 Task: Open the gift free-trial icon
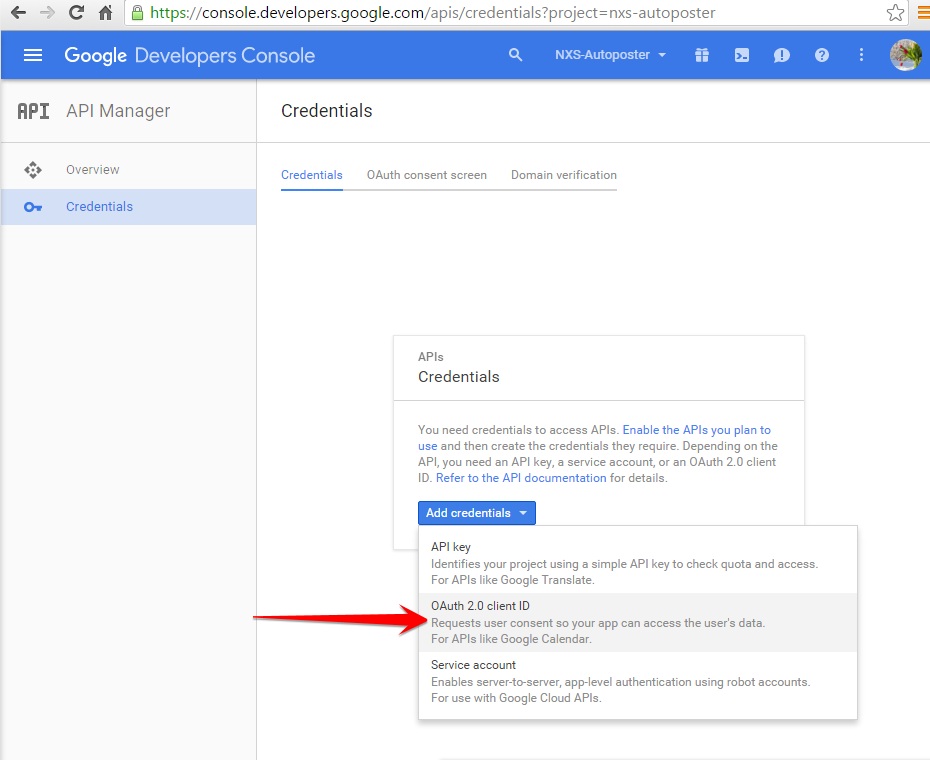pos(702,55)
